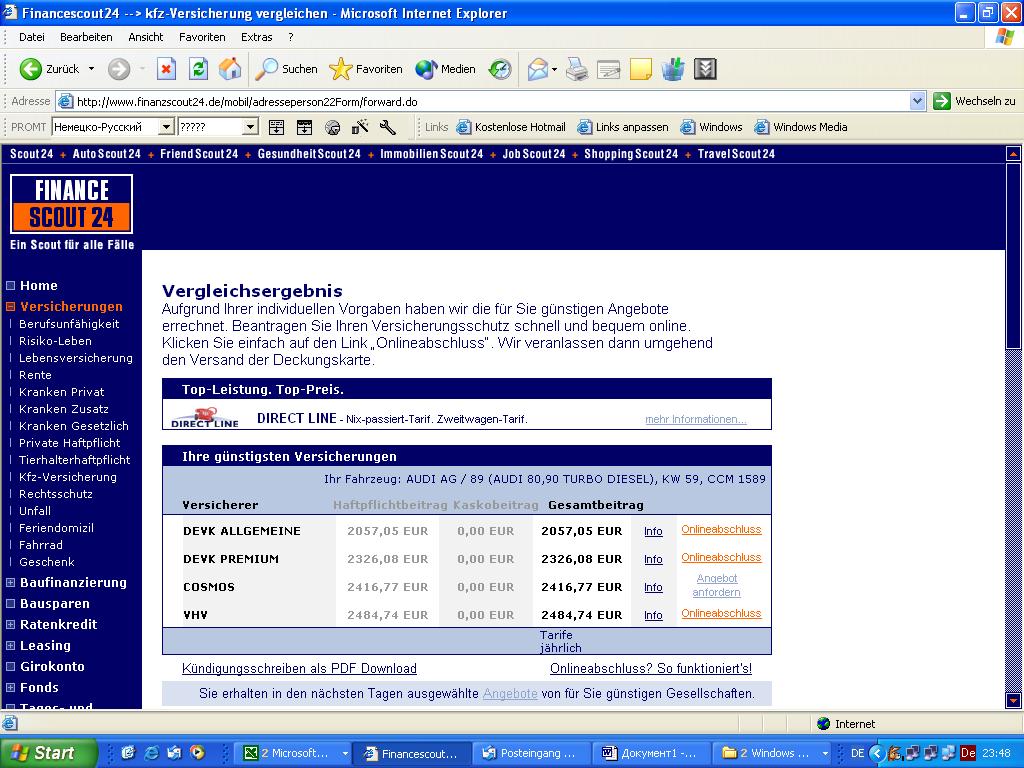Open the ? help menu
The width and height of the screenshot is (1024, 768).
click(x=291, y=37)
